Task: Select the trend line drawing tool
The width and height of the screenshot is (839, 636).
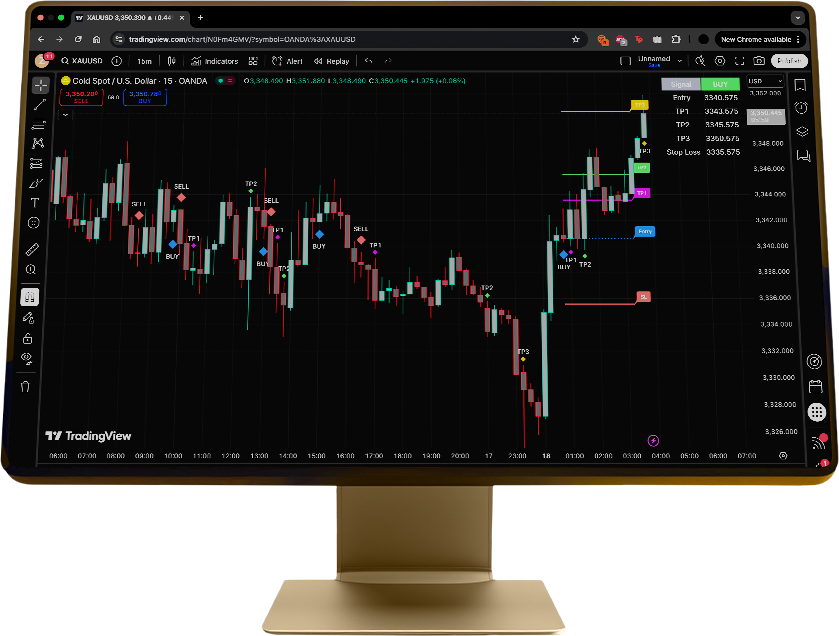Action: coord(39,104)
